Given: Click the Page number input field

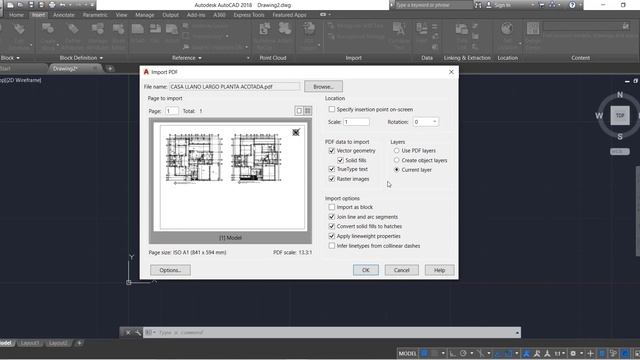Looking at the screenshot, I should point(172,111).
